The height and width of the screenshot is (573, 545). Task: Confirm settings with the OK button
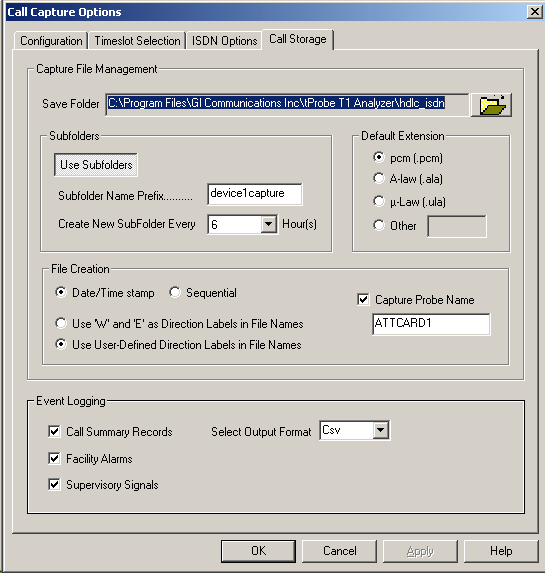(258, 551)
